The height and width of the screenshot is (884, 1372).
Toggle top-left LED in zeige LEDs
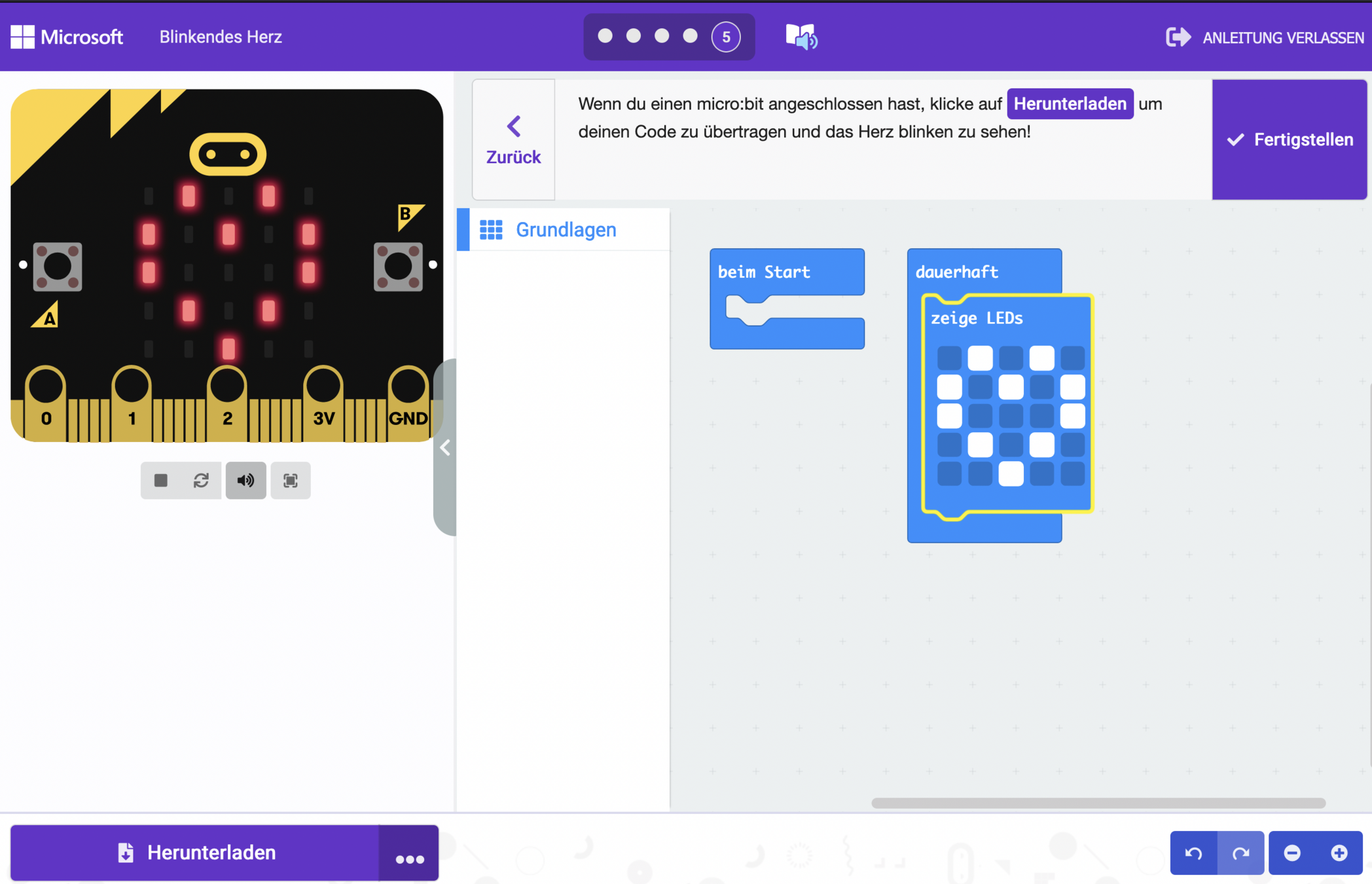pos(949,358)
